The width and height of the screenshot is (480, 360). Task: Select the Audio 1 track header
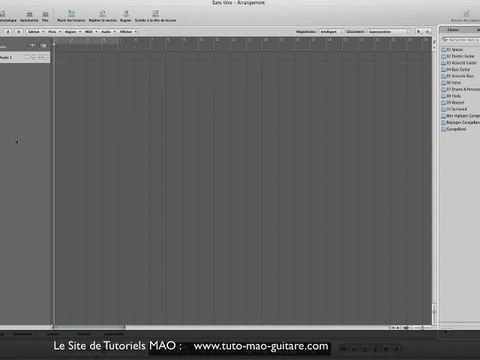click(25, 57)
